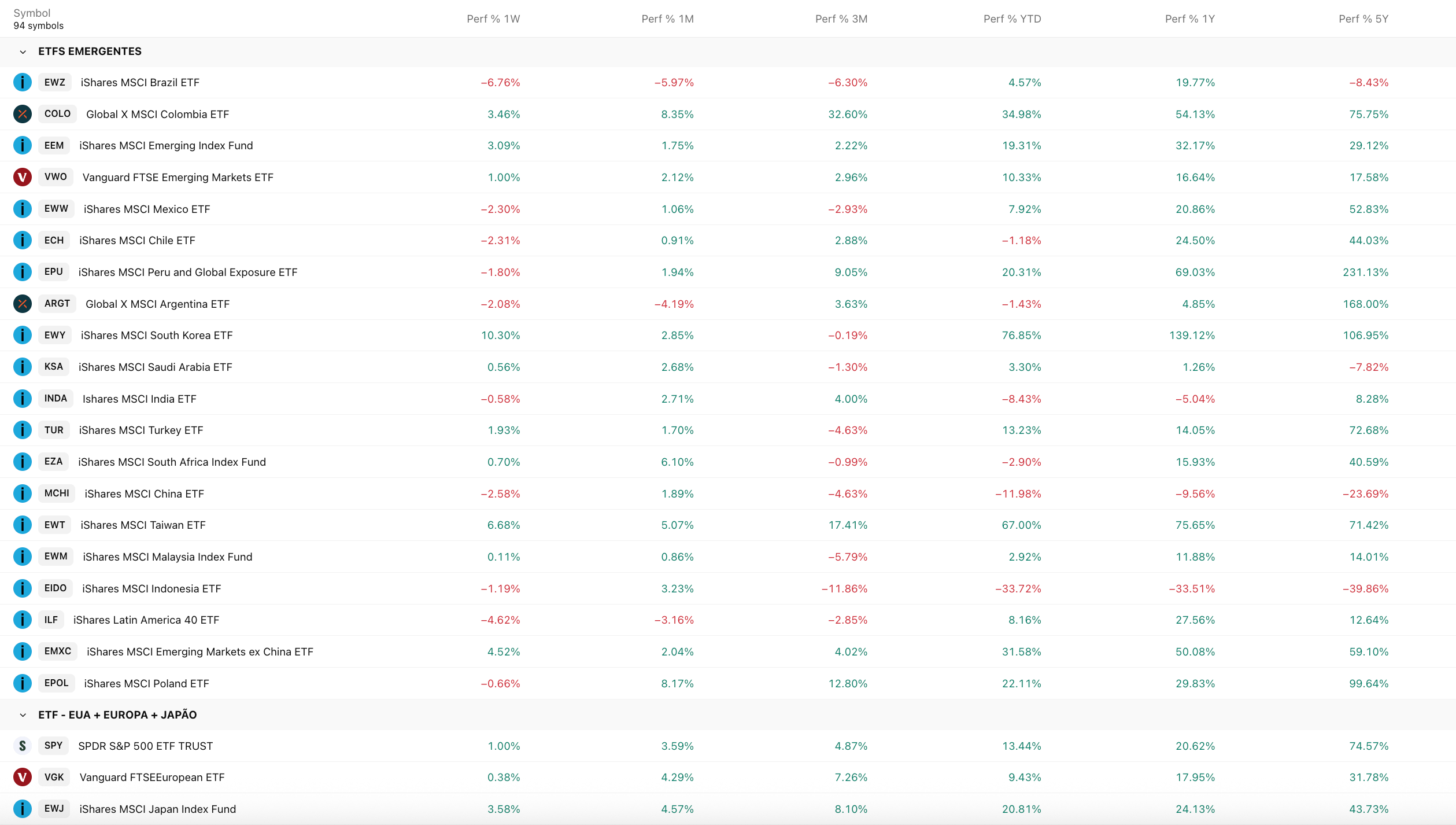
Task: Open Vanguard FTSE Emerging Markets ETF link
Action: coord(178,178)
